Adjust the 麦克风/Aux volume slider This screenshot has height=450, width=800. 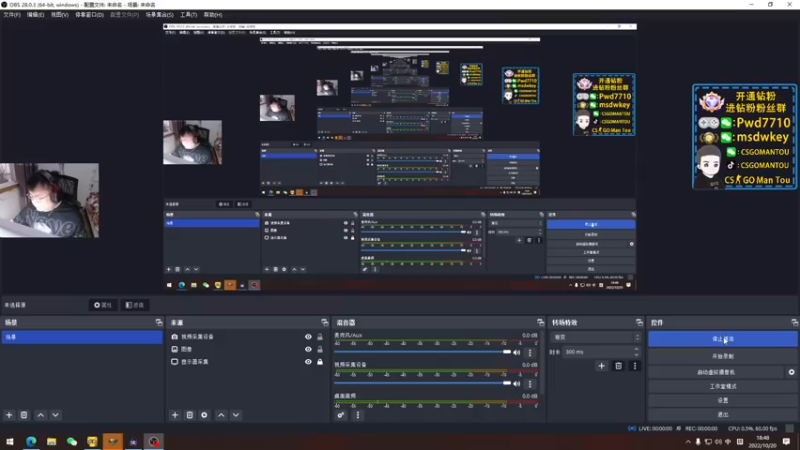[x=422, y=352]
